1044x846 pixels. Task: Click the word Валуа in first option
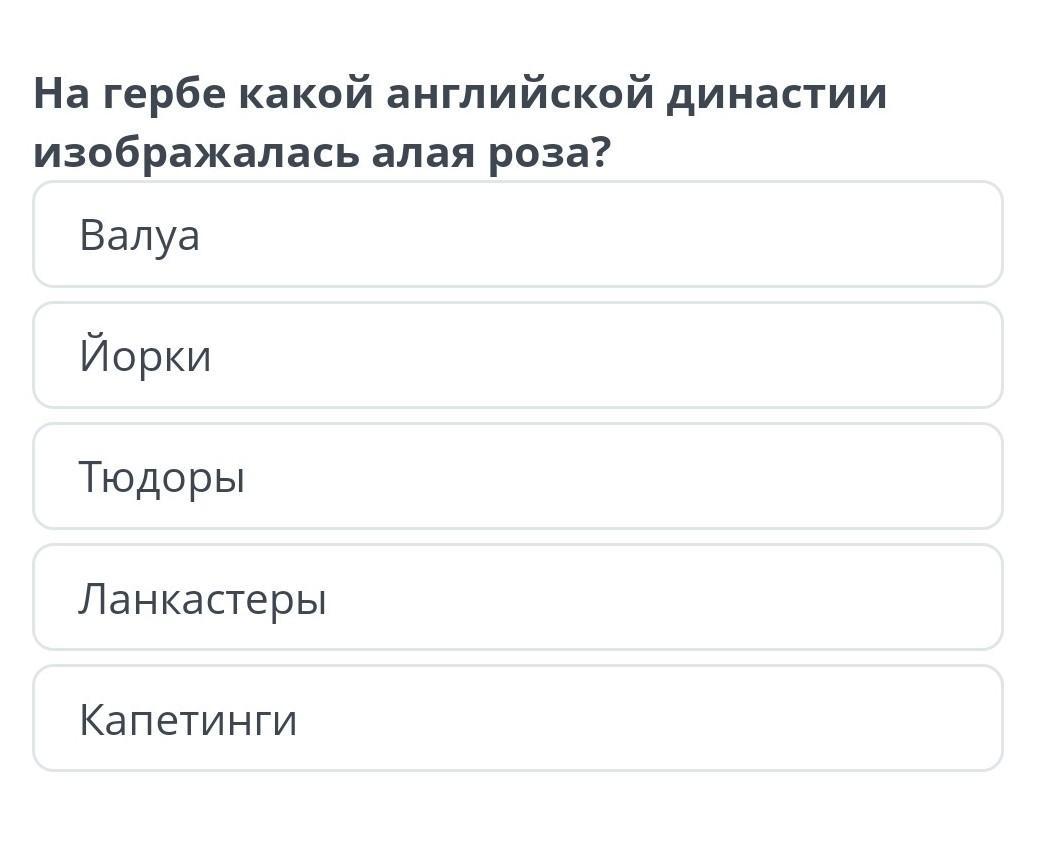(139, 236)
